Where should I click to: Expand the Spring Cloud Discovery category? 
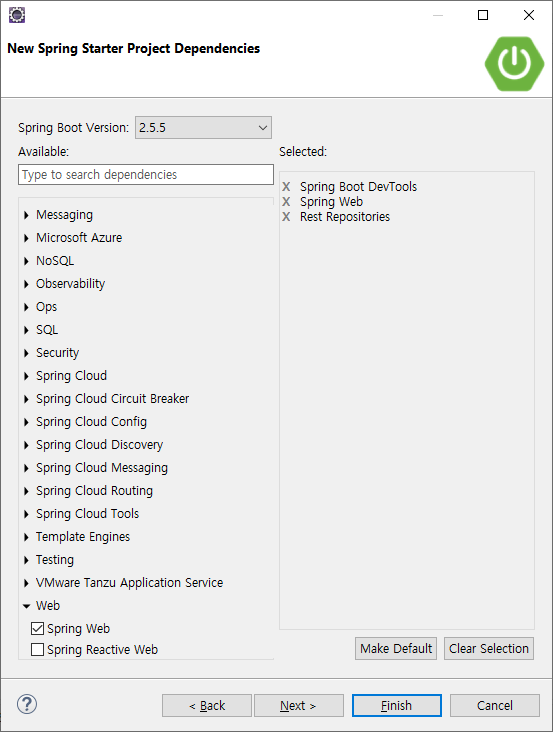point(26,445)
